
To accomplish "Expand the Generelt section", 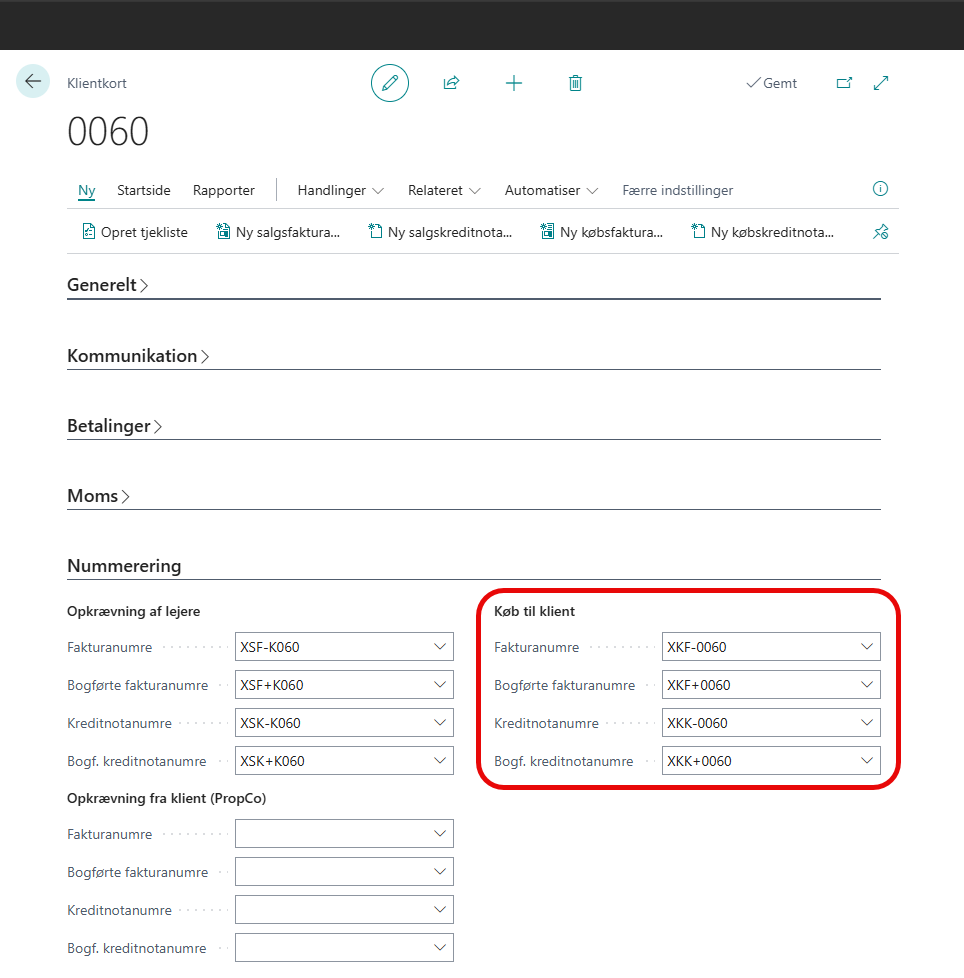I will pyautogui.click(x=108, y=285).
